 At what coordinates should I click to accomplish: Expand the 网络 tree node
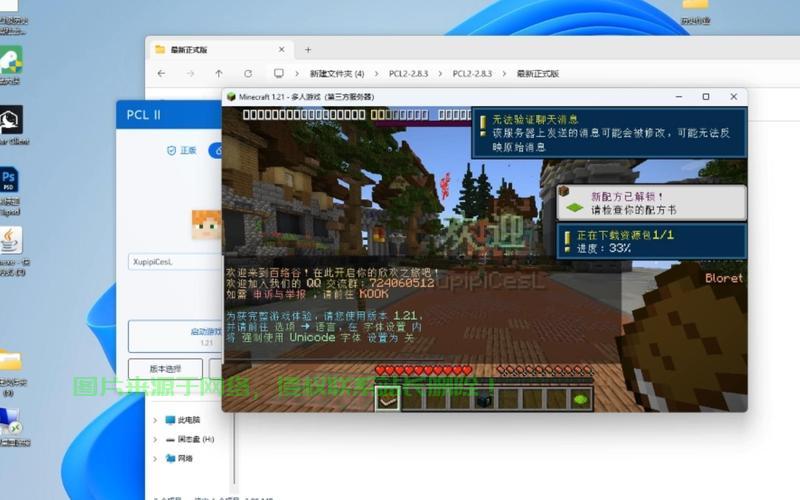[x=155, y=459]
